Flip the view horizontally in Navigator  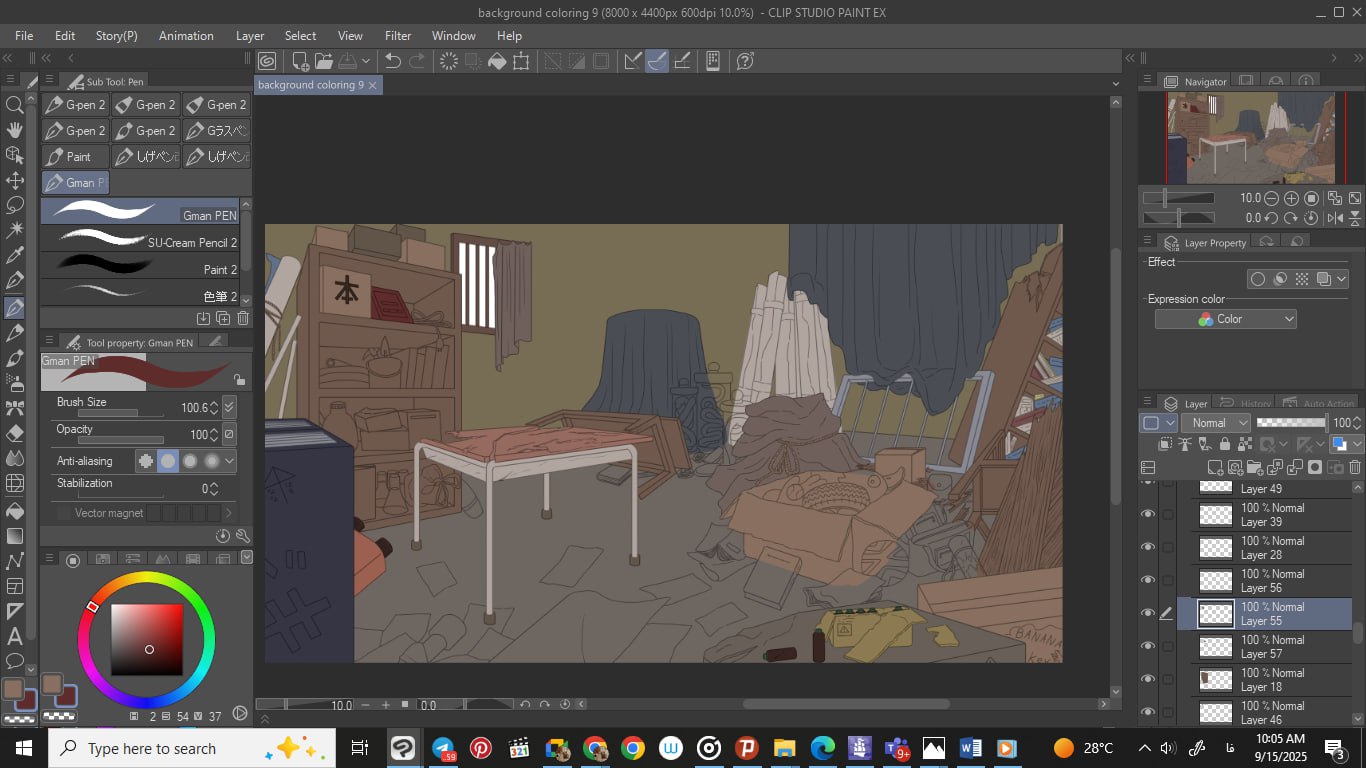[1335, 218]
